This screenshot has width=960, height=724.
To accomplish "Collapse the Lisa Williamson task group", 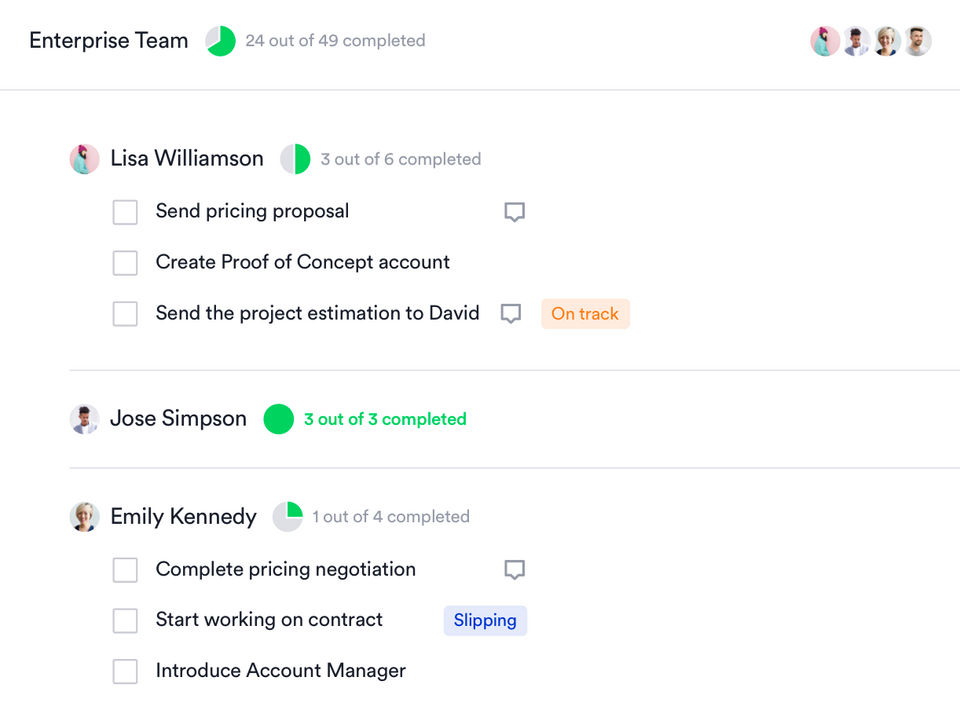I will coord(187,159).
